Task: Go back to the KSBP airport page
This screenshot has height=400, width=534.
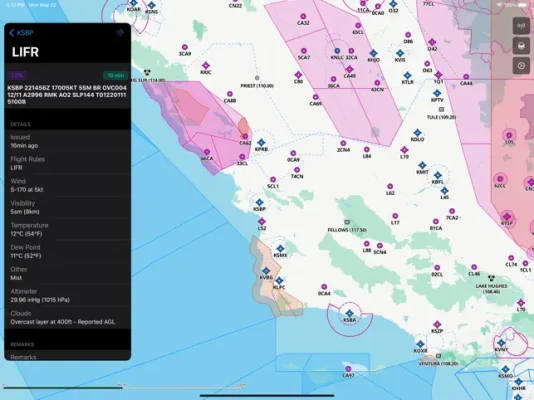Action: [21, 33]
